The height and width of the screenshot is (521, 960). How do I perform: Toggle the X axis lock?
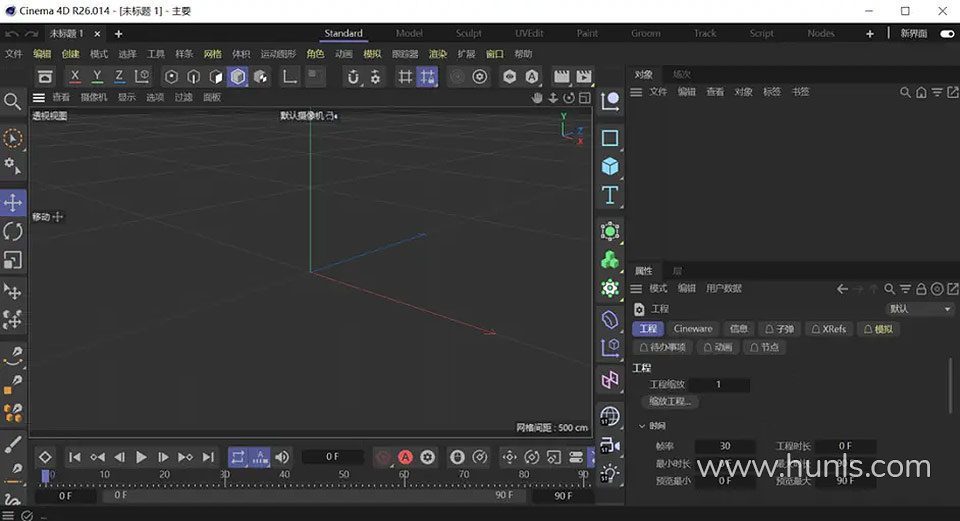point(75,76)
